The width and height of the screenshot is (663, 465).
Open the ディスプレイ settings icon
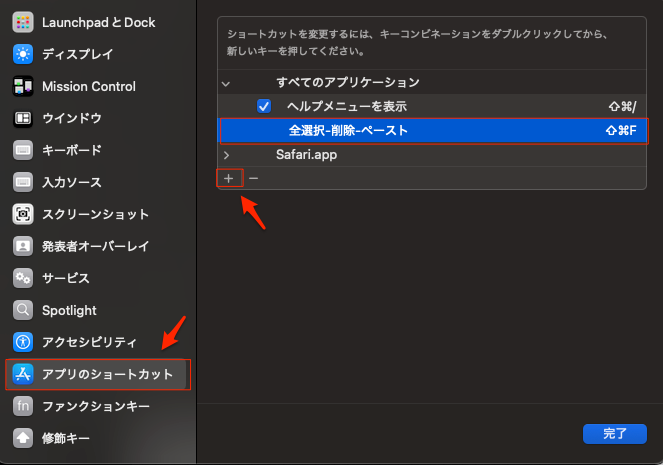point(24,54)
